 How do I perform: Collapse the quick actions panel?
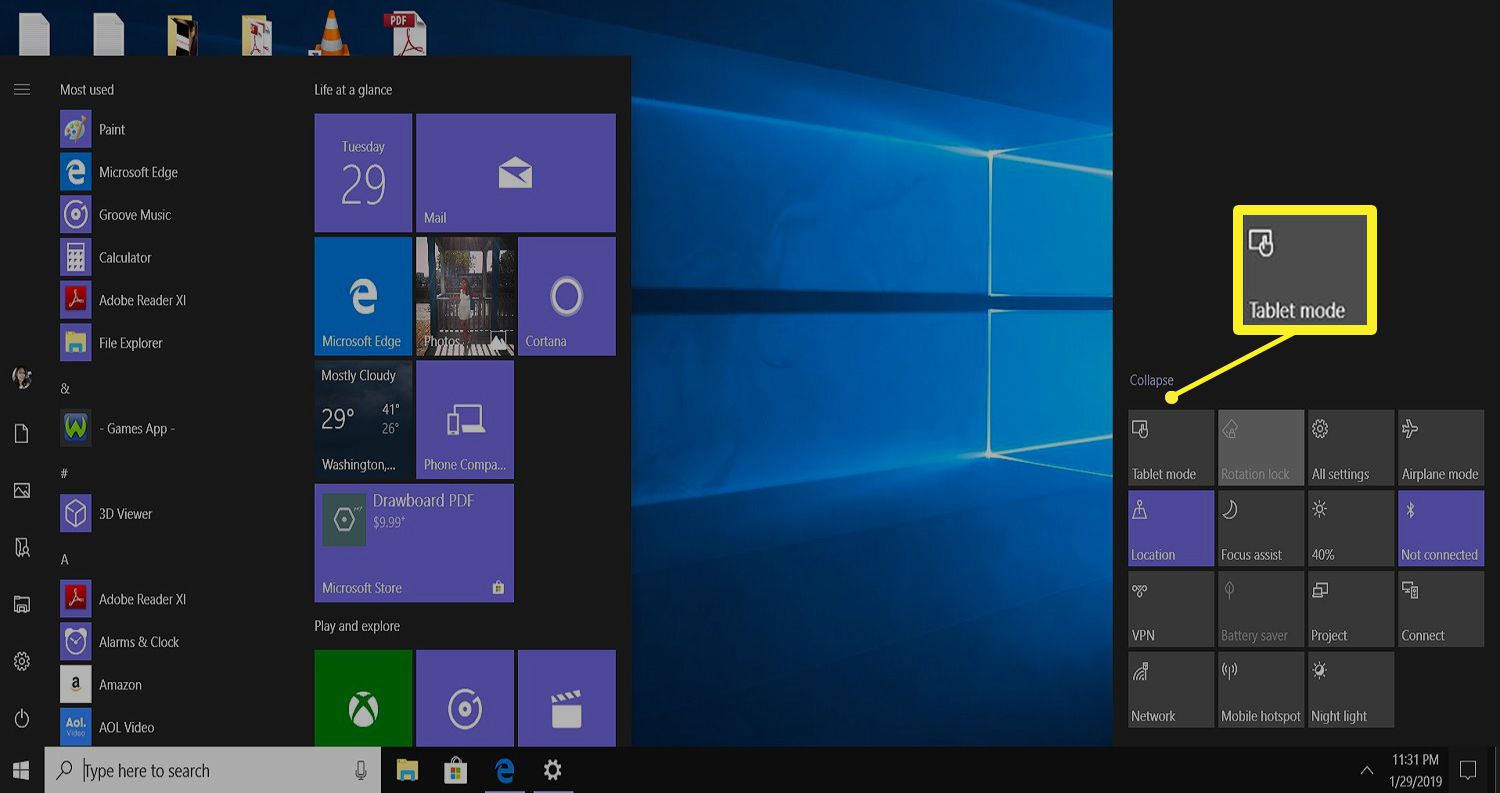(1151, 380)
